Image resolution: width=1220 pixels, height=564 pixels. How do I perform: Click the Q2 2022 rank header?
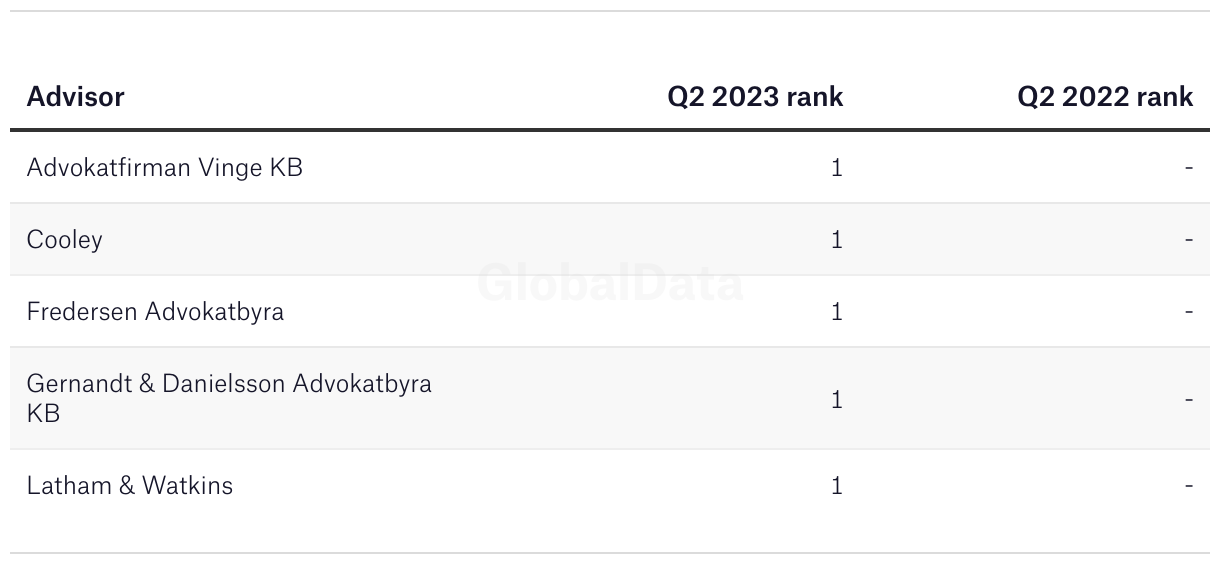point(1105,97)
